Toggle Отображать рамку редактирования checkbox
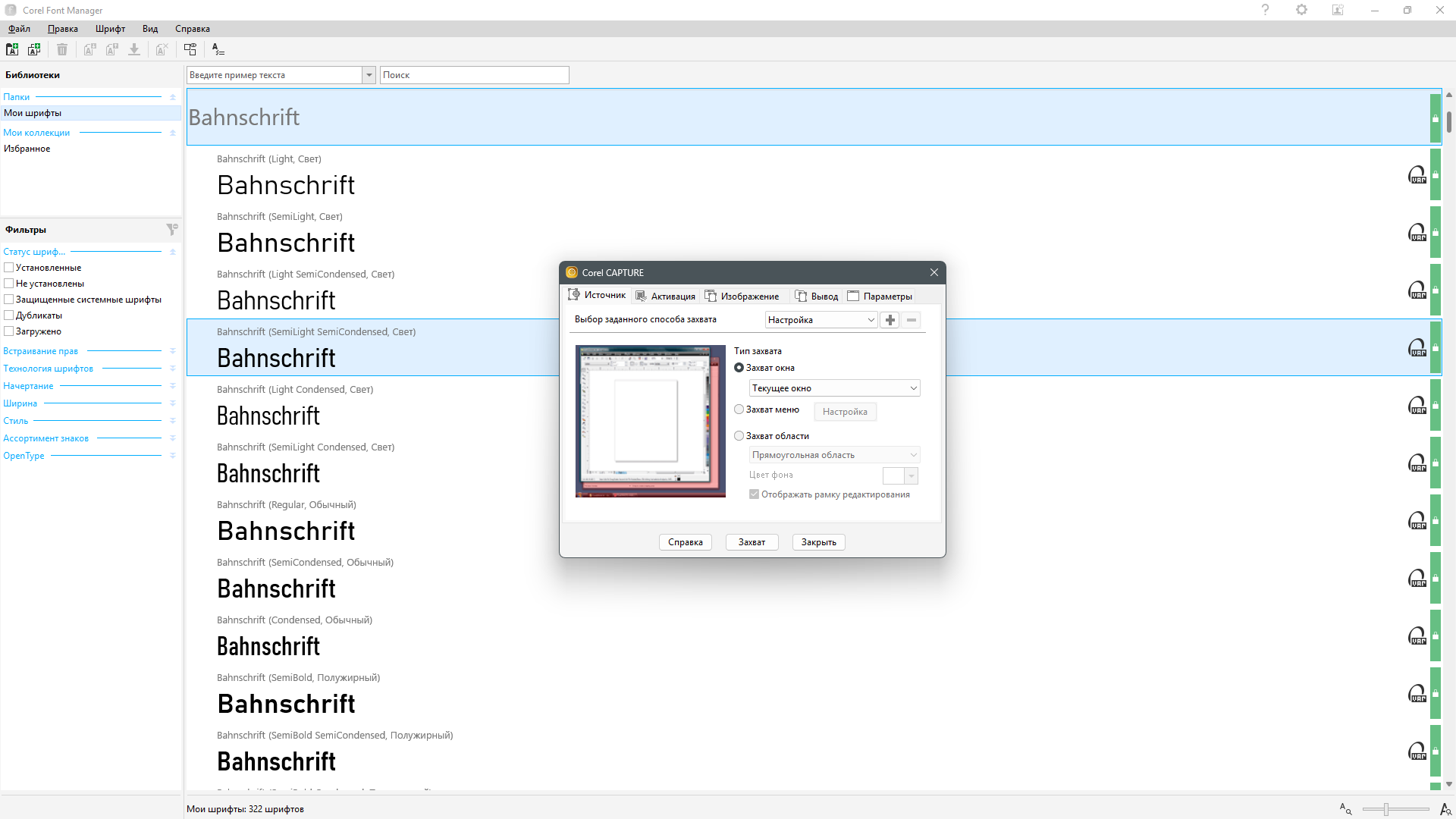Screen dimensions: 1456x819 (x=754, y=494)
